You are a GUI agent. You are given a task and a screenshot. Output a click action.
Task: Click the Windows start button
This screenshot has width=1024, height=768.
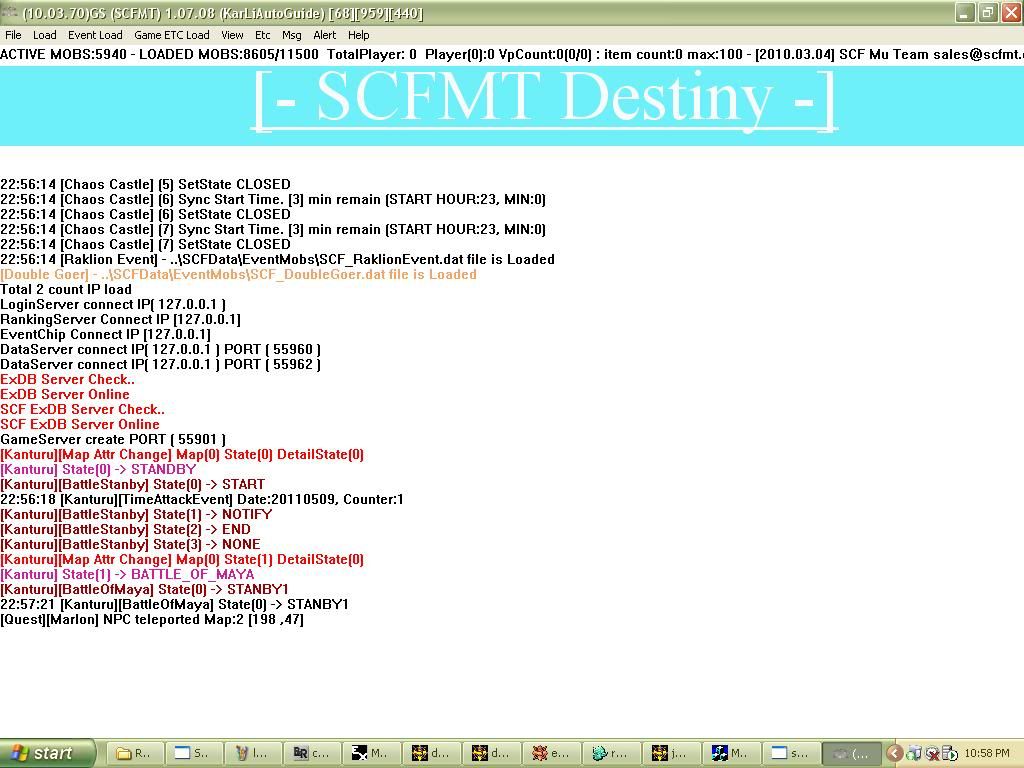click(48, 753)
